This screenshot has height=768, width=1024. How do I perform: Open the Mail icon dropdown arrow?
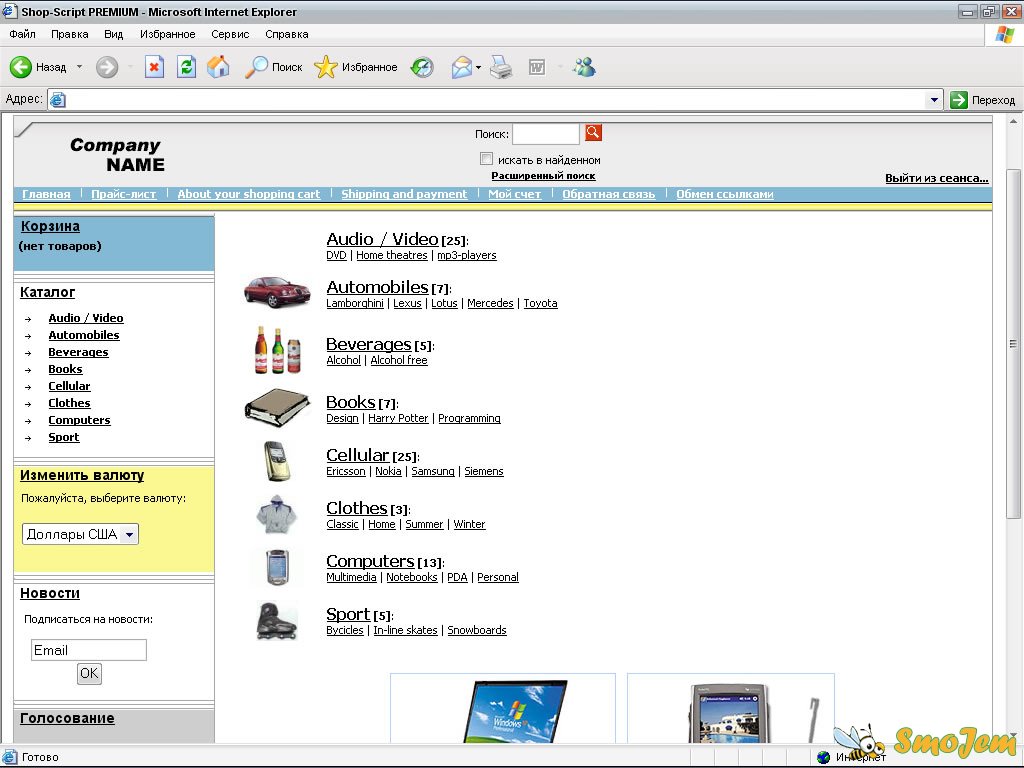(x=478, y=67)
